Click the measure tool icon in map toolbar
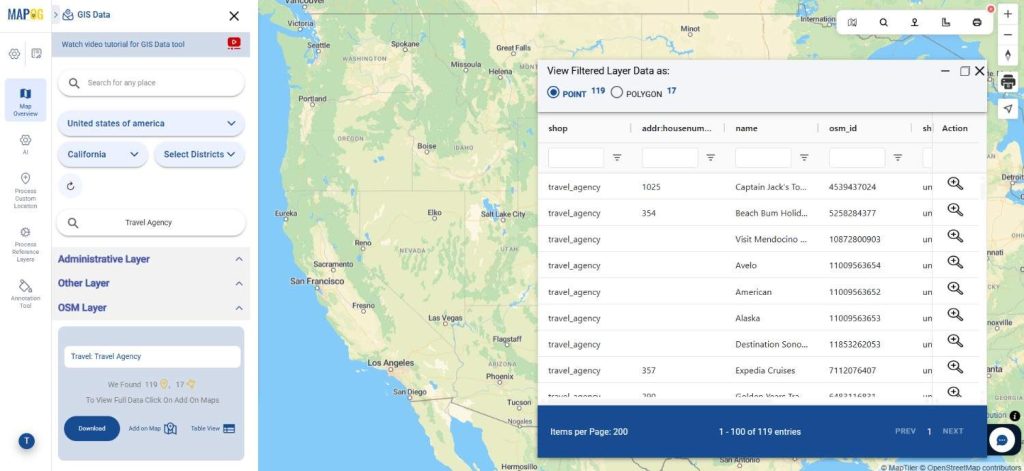1024x471 pixels. [x=946, y=22]
